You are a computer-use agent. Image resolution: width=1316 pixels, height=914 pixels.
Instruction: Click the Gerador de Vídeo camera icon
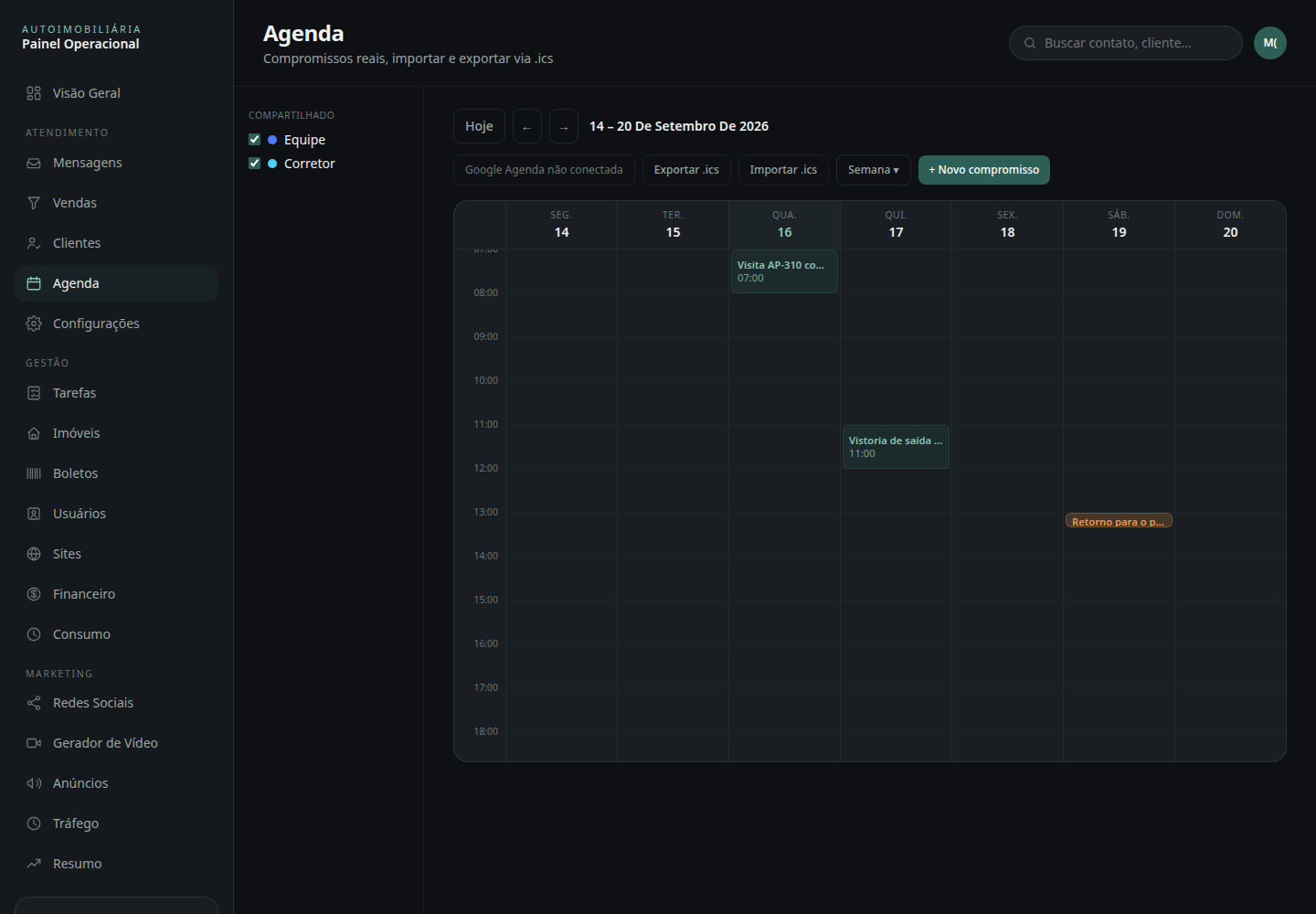34,743
